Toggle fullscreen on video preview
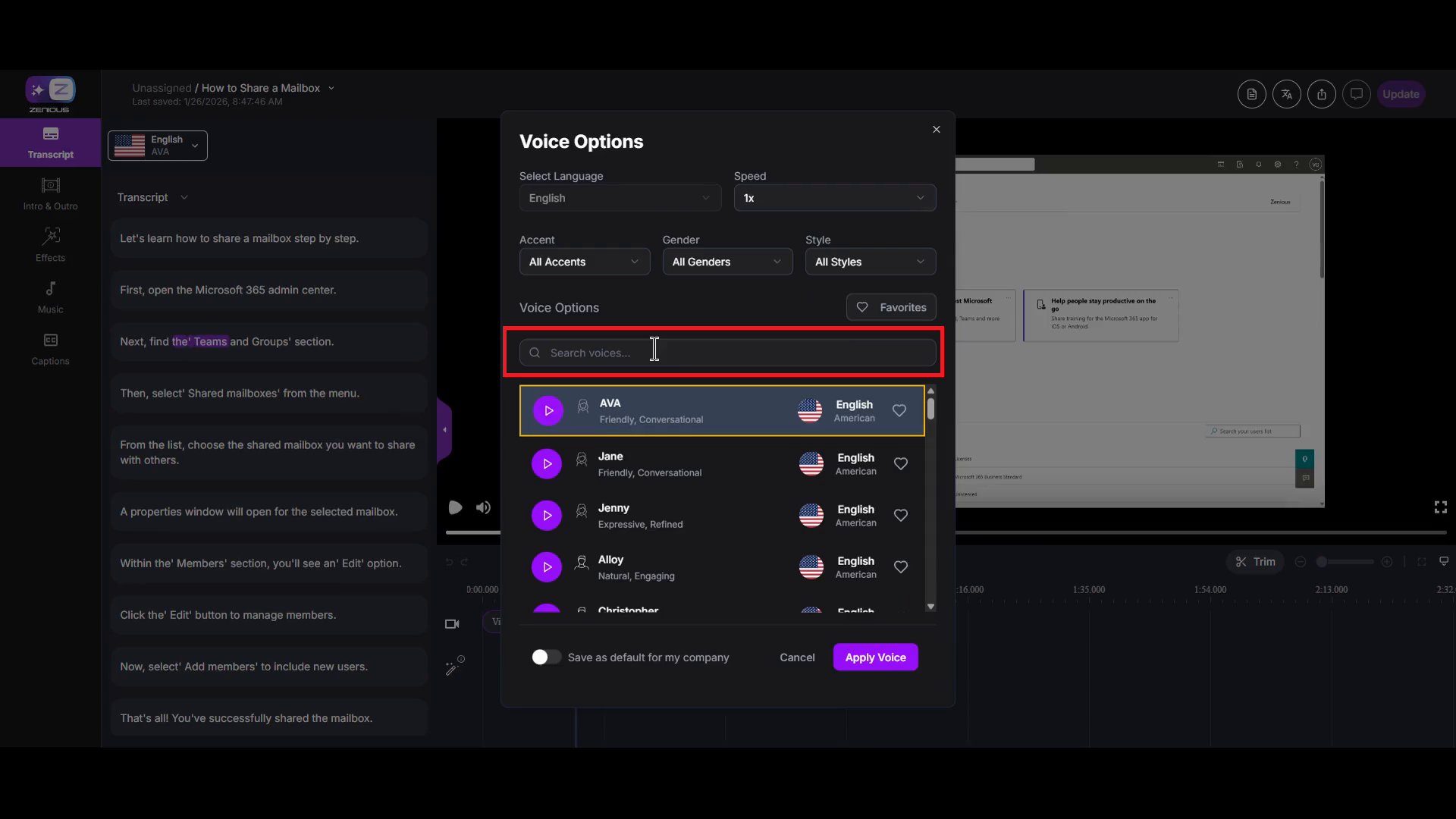 point(1440,507)
